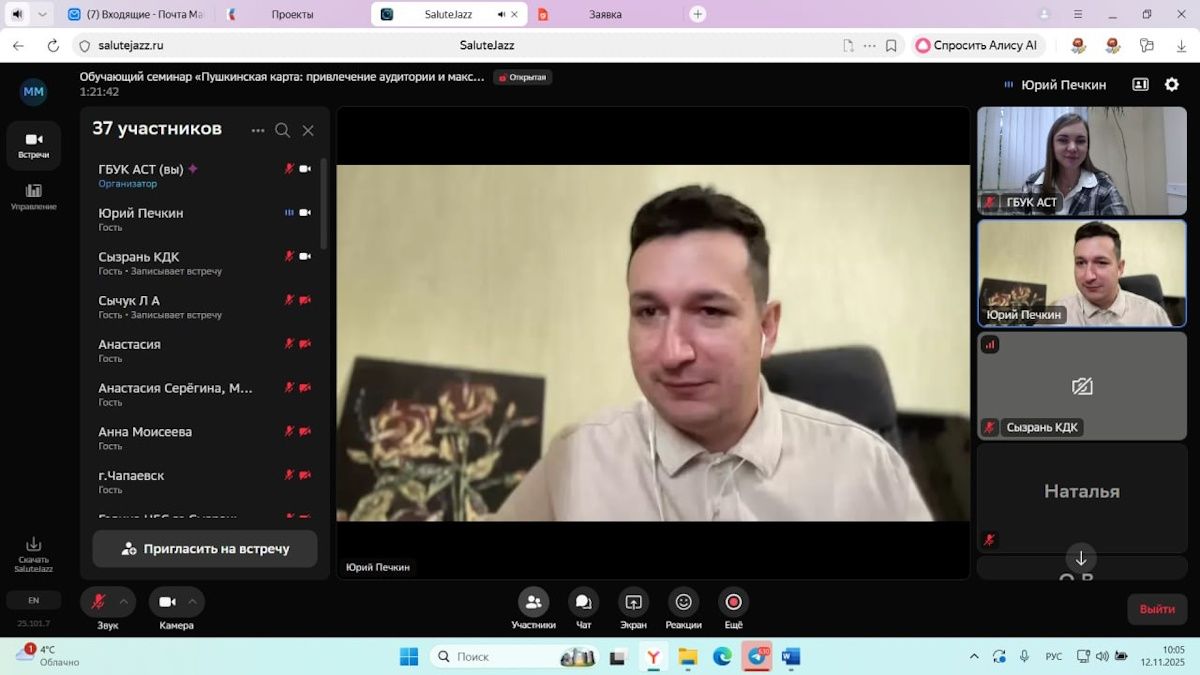The image size is (1200, 675).
Task: Unmute microphone with the Звук button
Action: (98, 602)
